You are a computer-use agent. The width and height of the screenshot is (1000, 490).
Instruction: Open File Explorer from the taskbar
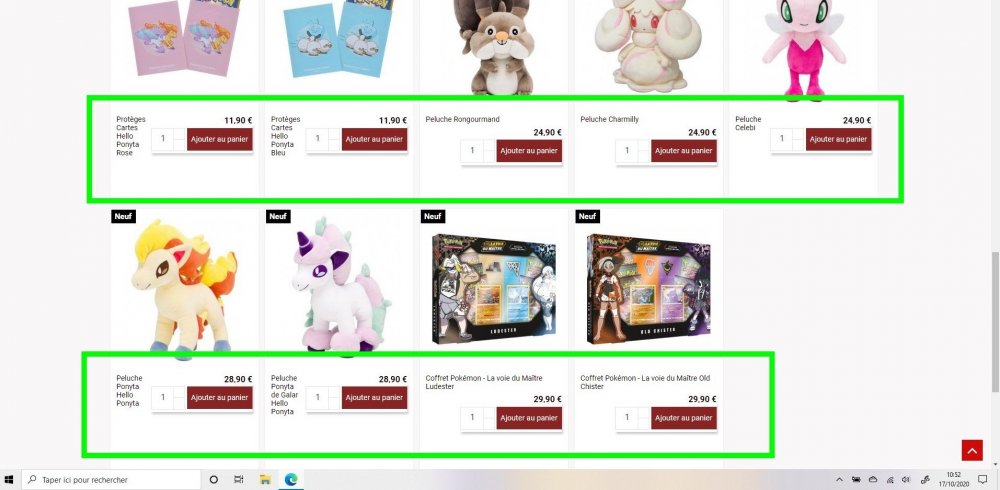(x=265, y=479)
